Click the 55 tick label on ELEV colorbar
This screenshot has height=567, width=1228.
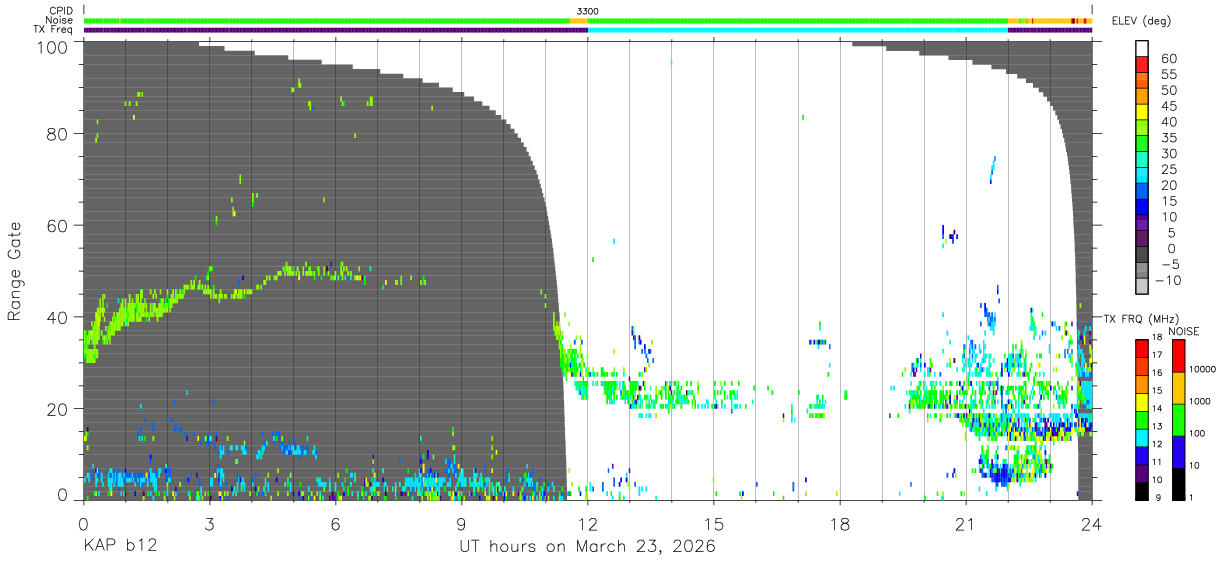[1167, 73]
